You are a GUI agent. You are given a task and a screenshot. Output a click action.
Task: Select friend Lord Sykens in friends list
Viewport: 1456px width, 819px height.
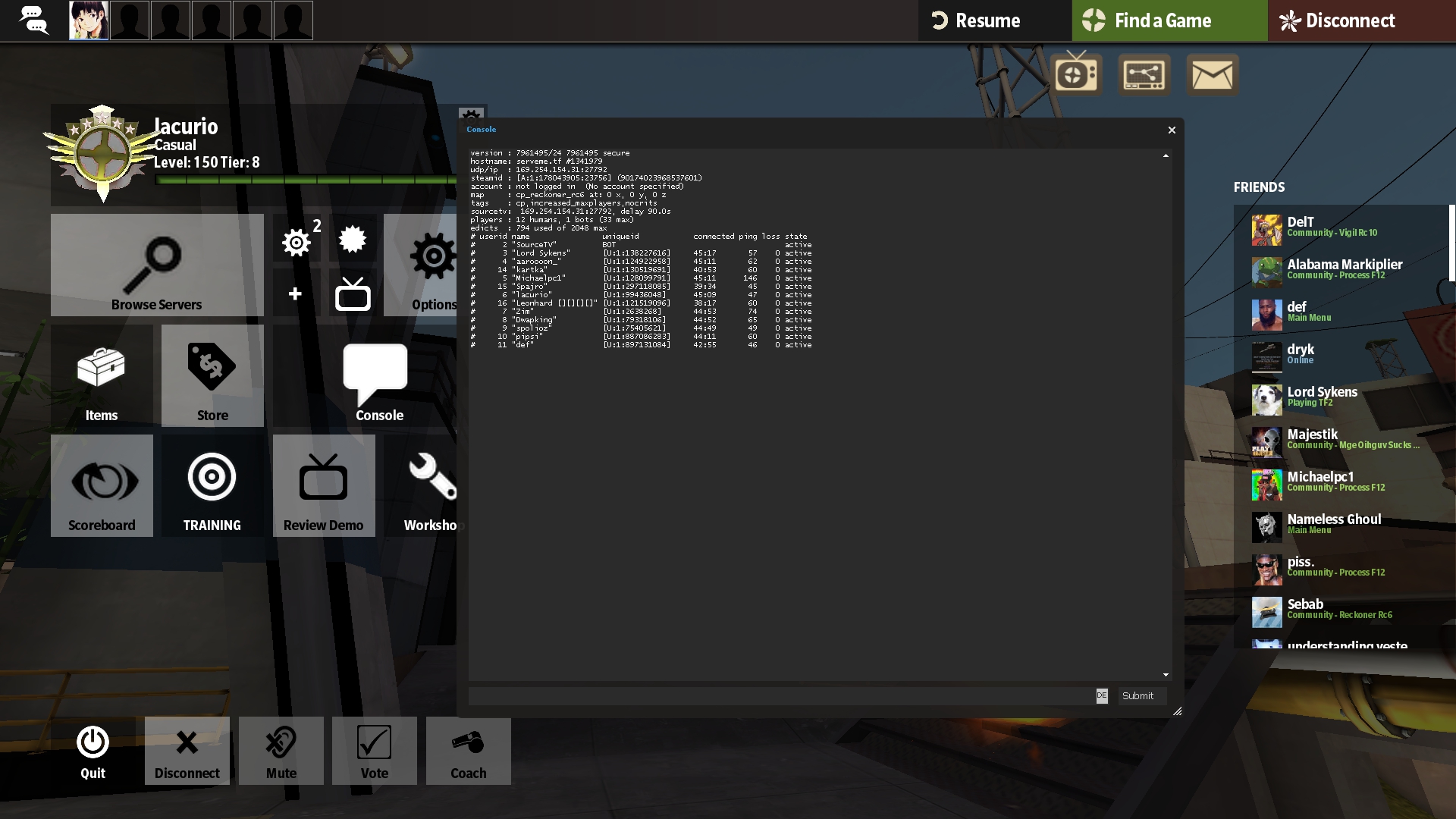coord(1342,399)
